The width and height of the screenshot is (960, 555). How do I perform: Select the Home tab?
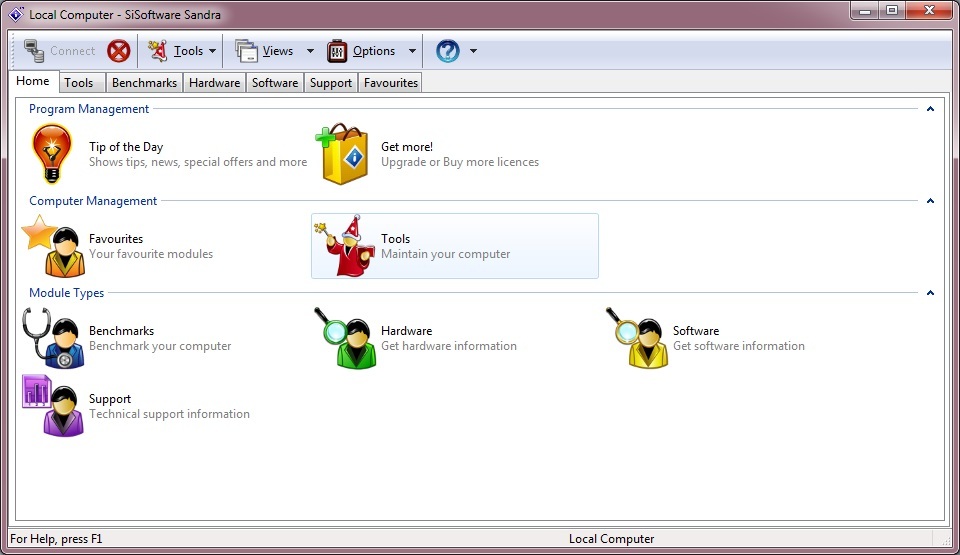tap(33, 81)
